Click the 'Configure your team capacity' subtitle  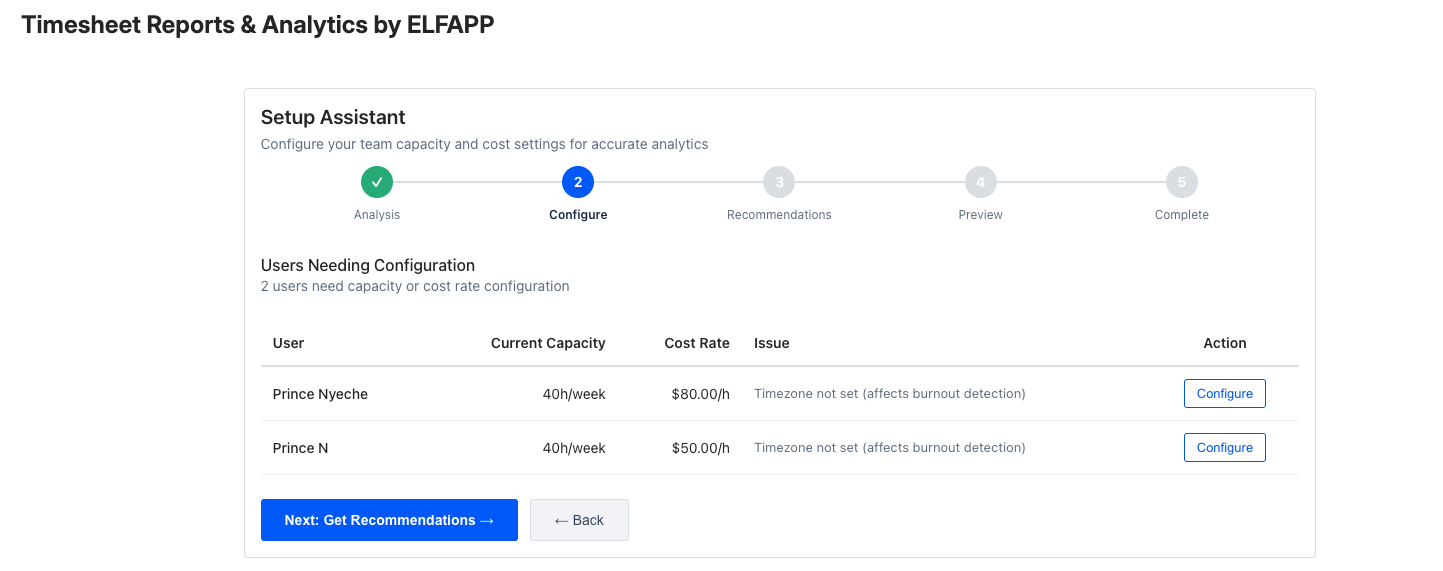485,144
